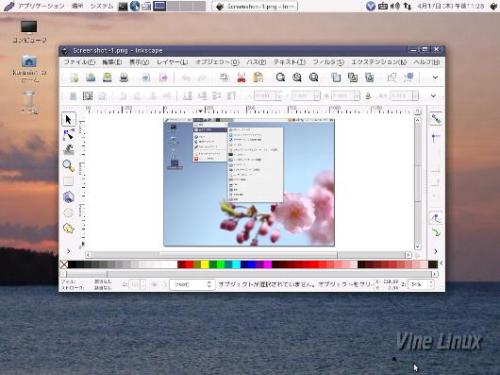Image resolution: width=500 pixels, height=375 pixels.
Task: Open the エクステンション menu
Action: [x=379, y=62]
